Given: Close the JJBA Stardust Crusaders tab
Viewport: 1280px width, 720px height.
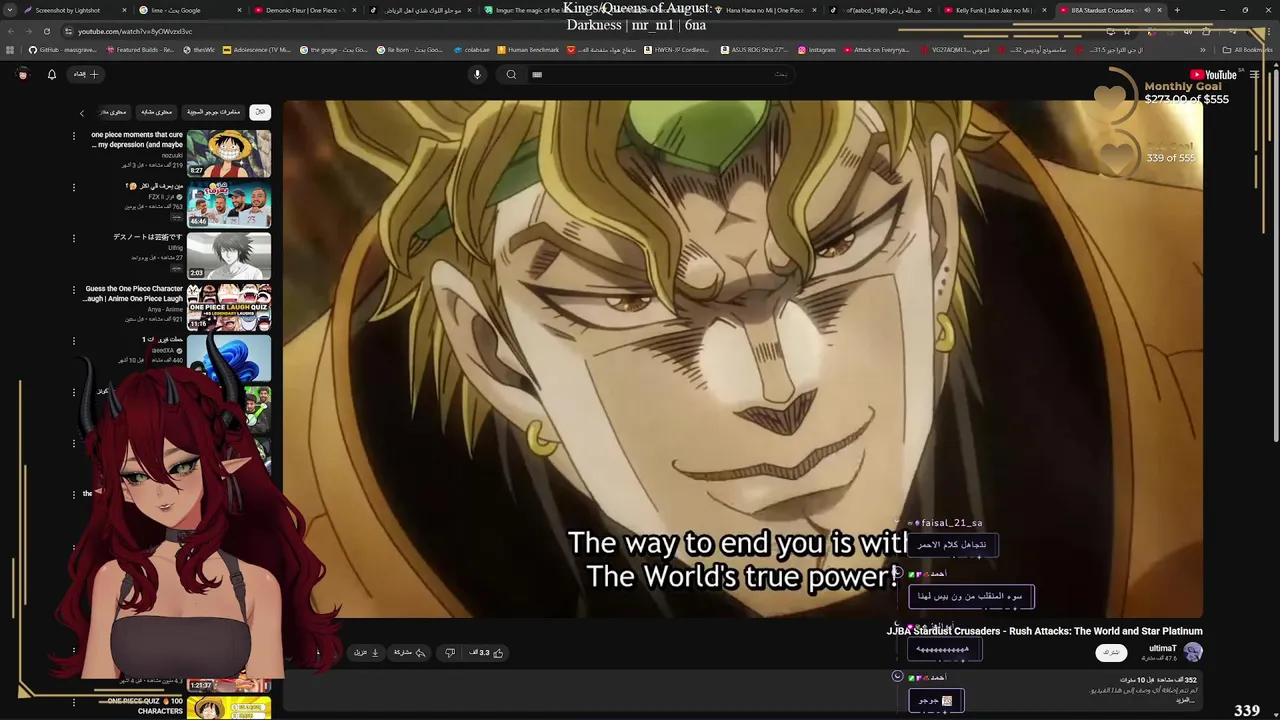Looking at the screenshot, I should (1159, 10).
